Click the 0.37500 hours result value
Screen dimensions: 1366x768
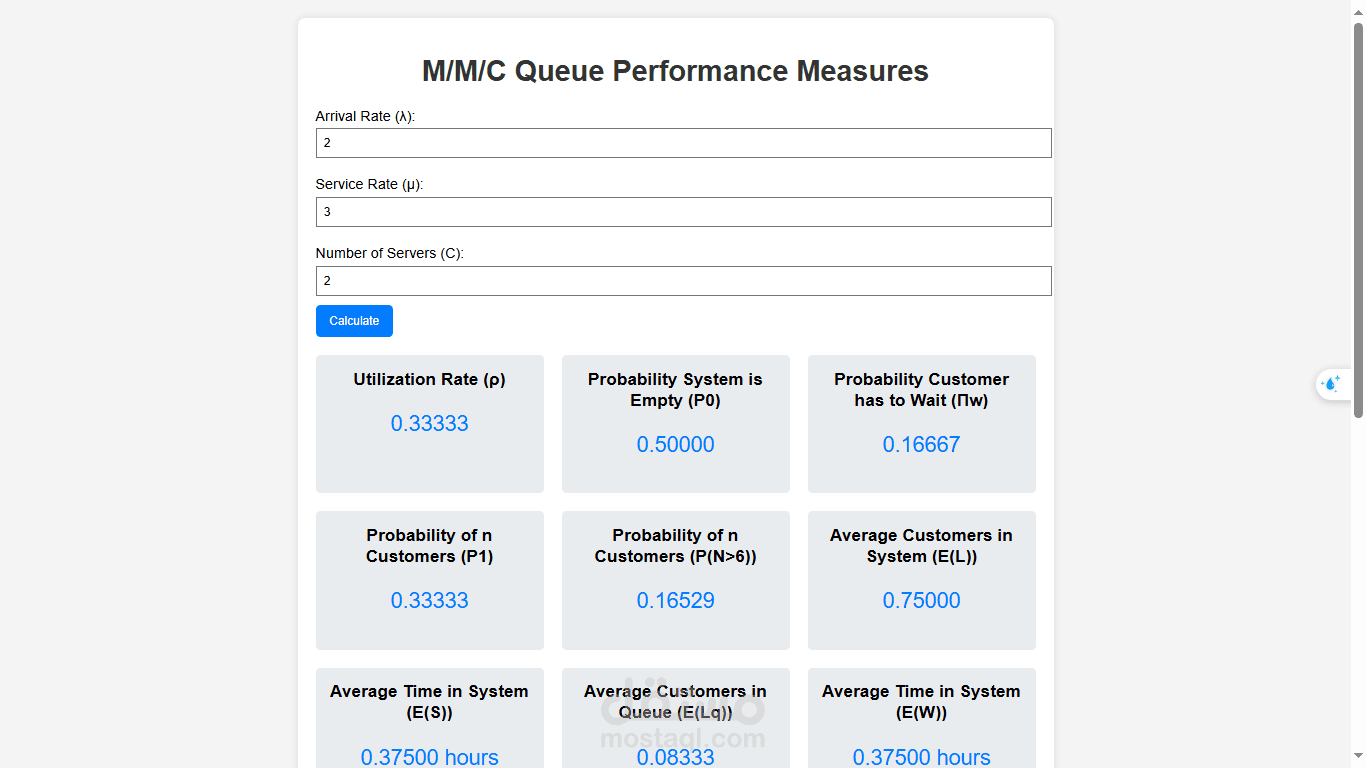pyautogui.click(x=429, y=757)
